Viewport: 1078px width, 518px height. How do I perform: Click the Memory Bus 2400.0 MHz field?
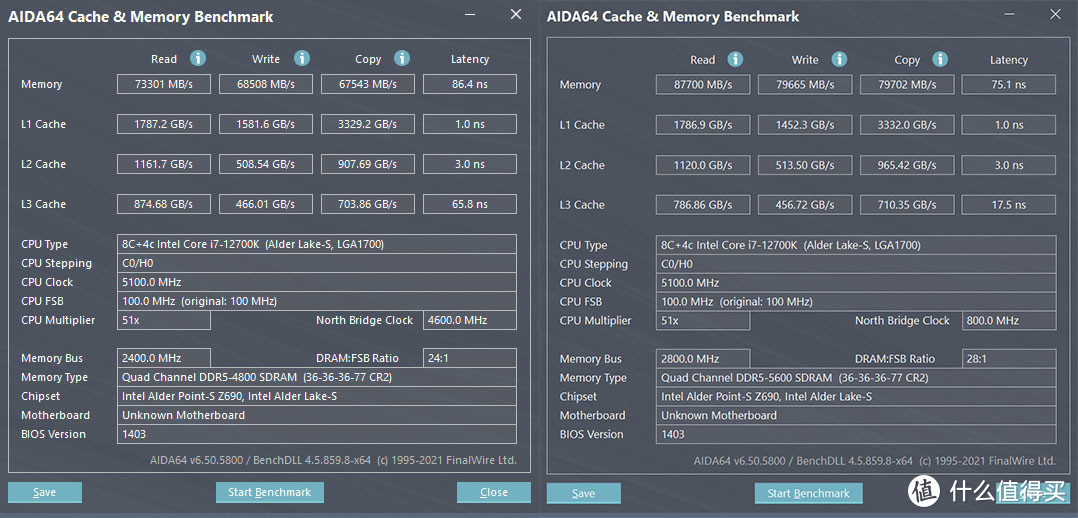pos(164,358)
